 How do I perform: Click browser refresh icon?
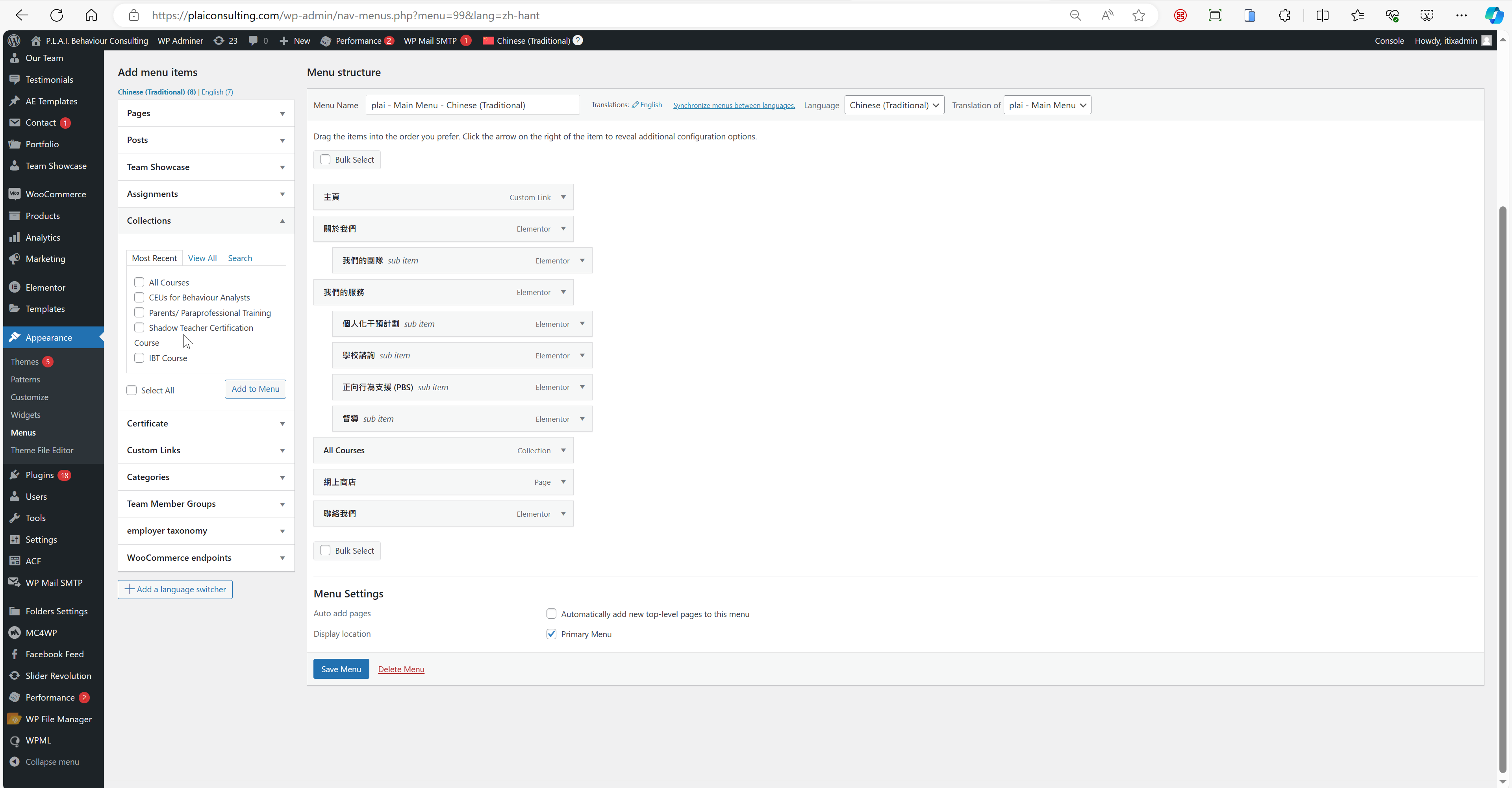pos(56,15)
